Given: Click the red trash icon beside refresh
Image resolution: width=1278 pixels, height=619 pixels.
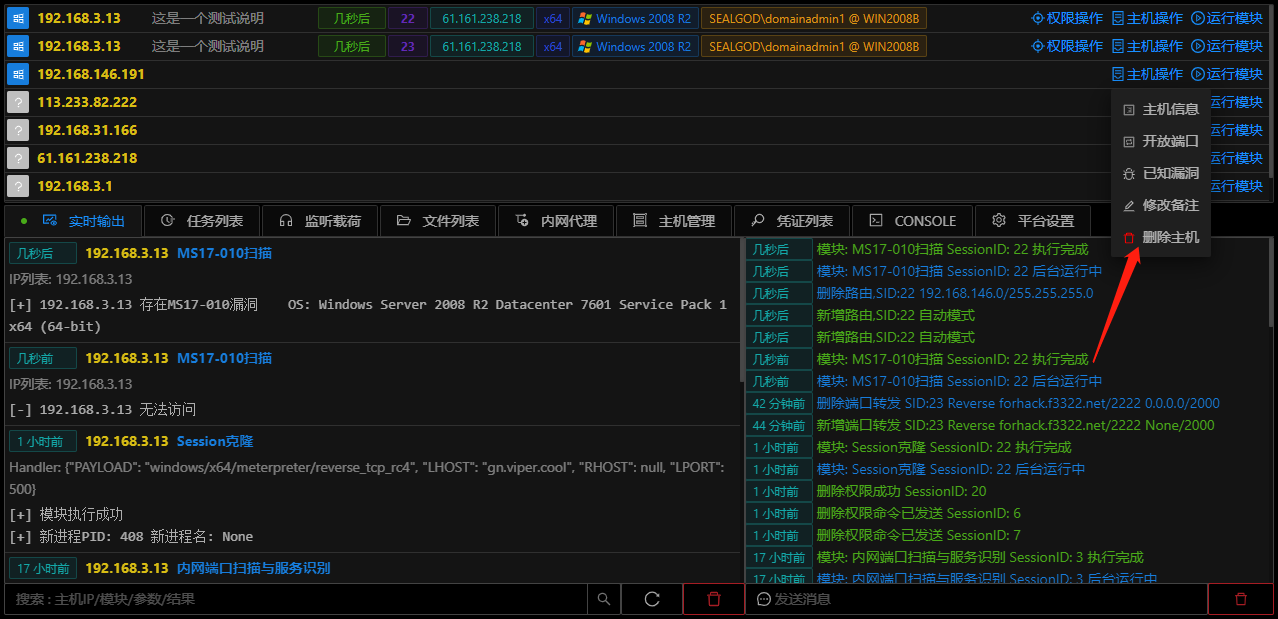Looking at the screenshot, I should tap(713, 599).
